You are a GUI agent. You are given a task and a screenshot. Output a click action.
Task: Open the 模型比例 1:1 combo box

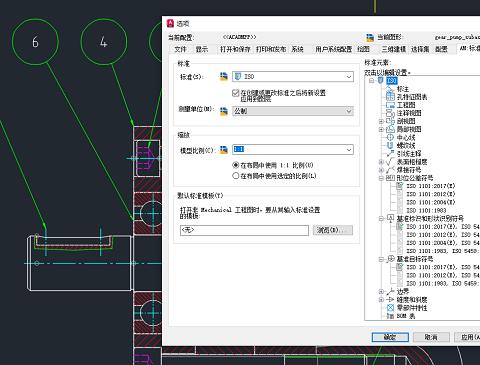[x=293, y=150]
